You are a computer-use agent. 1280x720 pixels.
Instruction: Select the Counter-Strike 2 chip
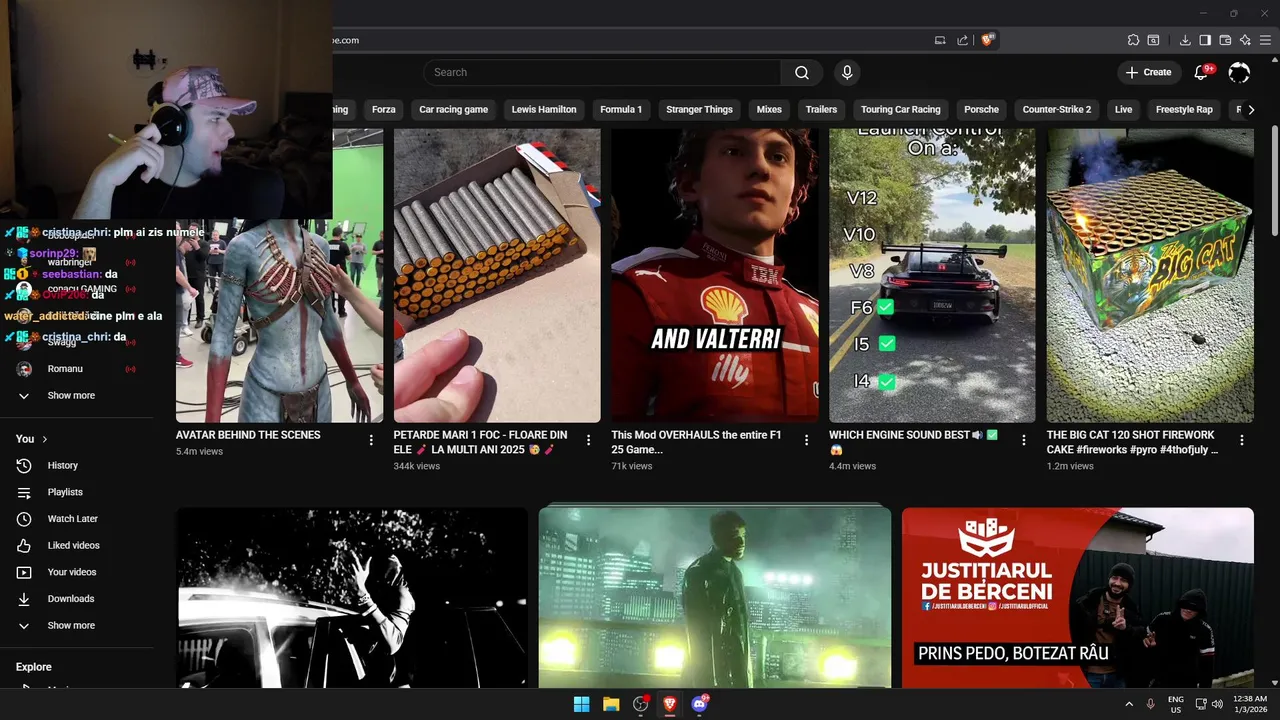(1057, 109)
